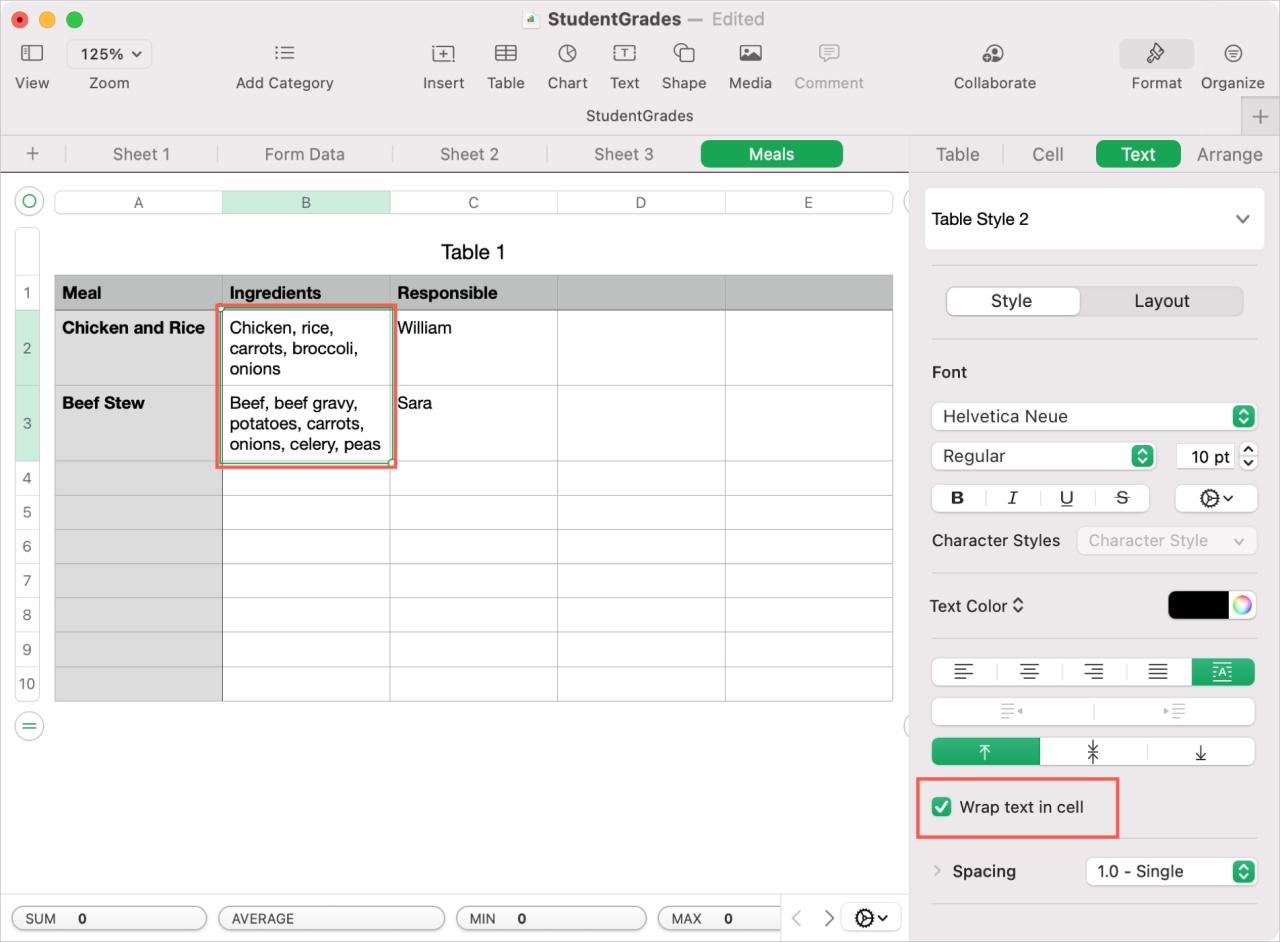Switch to the Sheet 1 tab
The width and height of the screenshot is (1280, 942).
click(x=141, y=154)
